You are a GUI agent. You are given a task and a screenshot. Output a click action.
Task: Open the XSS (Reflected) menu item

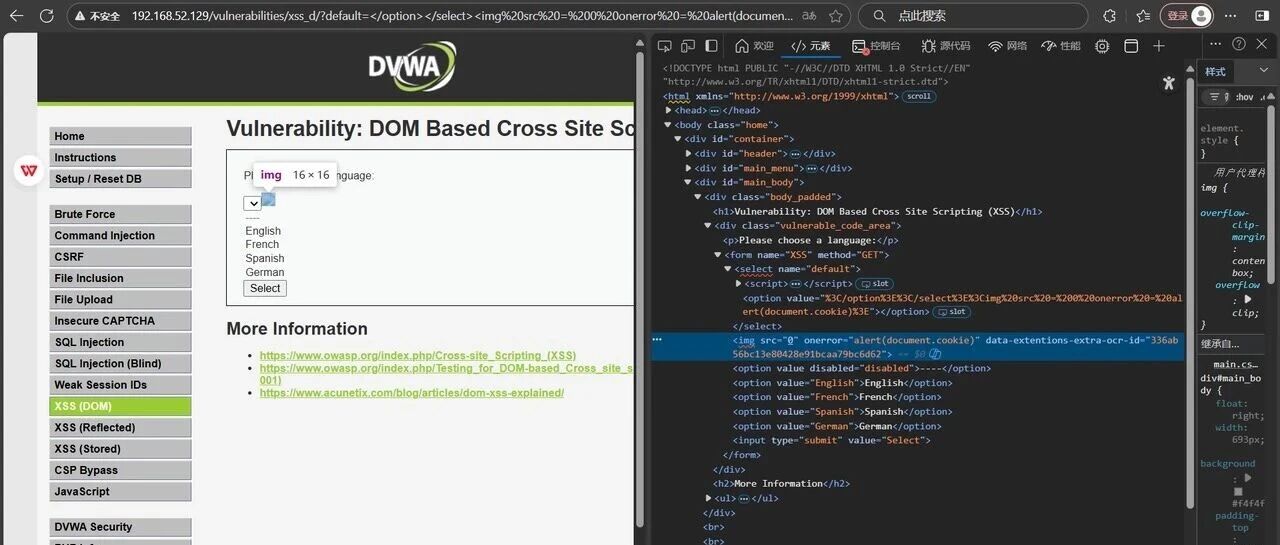[x=120, y=428]
